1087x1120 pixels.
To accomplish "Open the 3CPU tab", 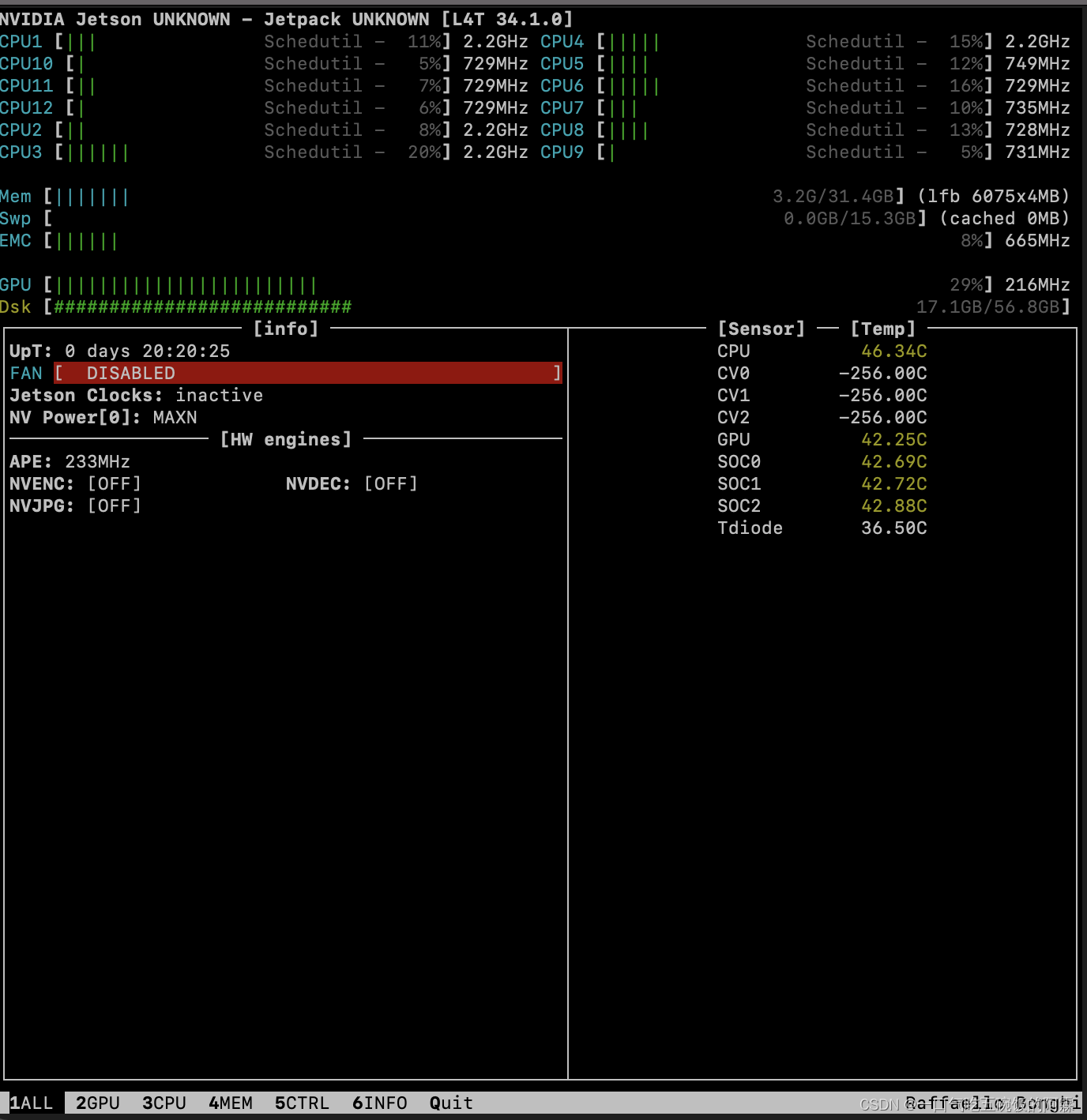I will pyautogui.click(x=164, y=1103).
